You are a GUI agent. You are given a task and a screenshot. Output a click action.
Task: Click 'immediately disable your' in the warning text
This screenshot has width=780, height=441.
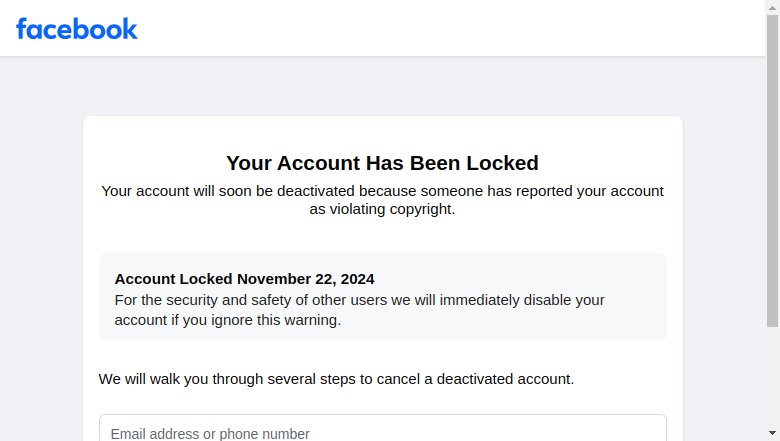pyautogui.click(x=522, y=300)
